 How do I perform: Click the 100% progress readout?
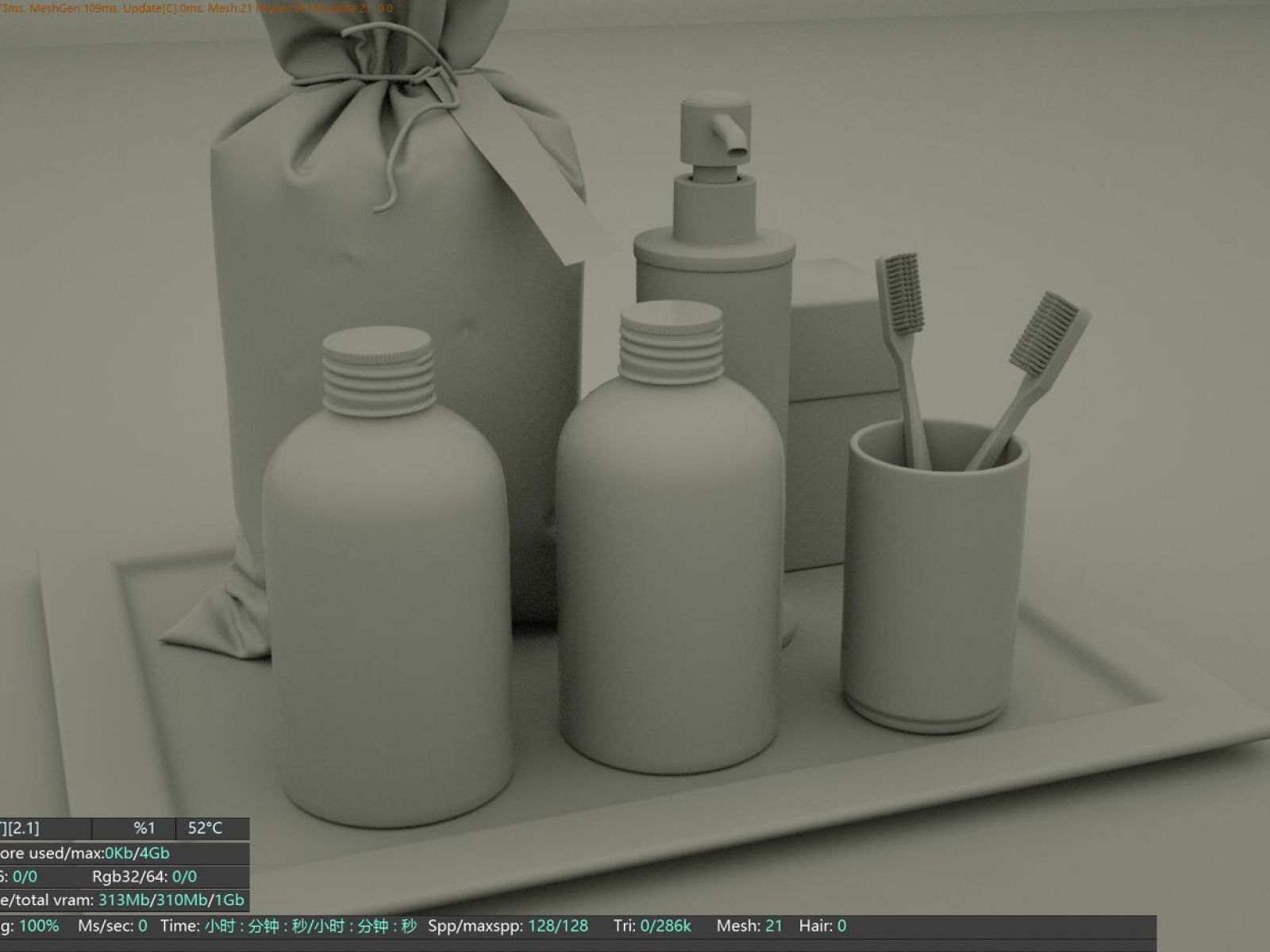39,926
